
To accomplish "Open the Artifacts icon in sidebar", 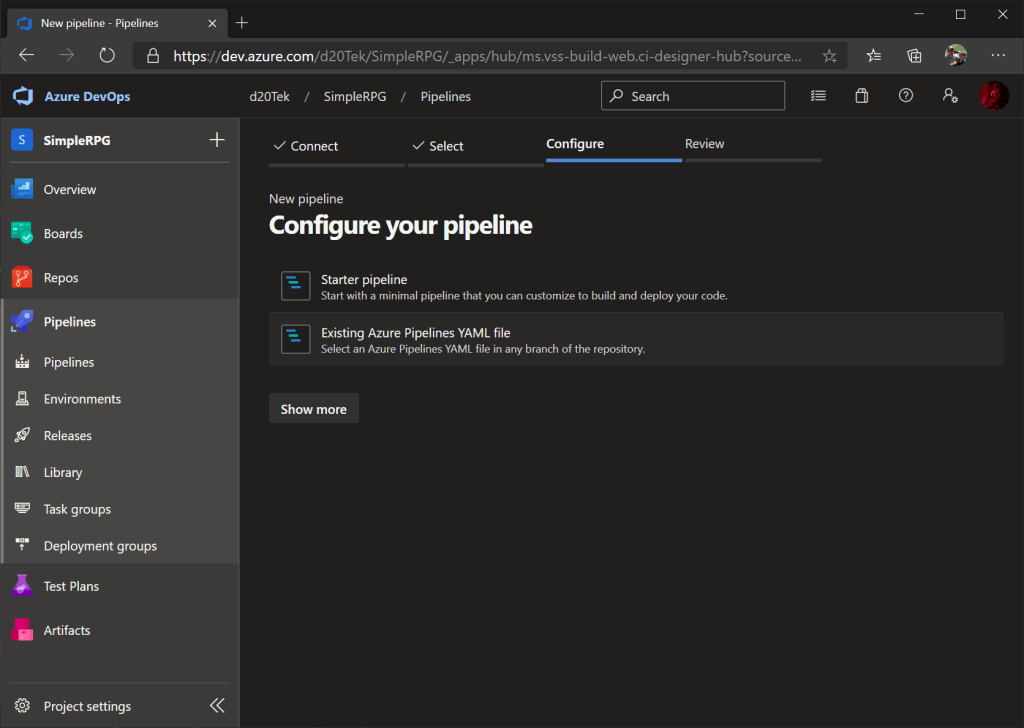I will click(x=22, y=630).
